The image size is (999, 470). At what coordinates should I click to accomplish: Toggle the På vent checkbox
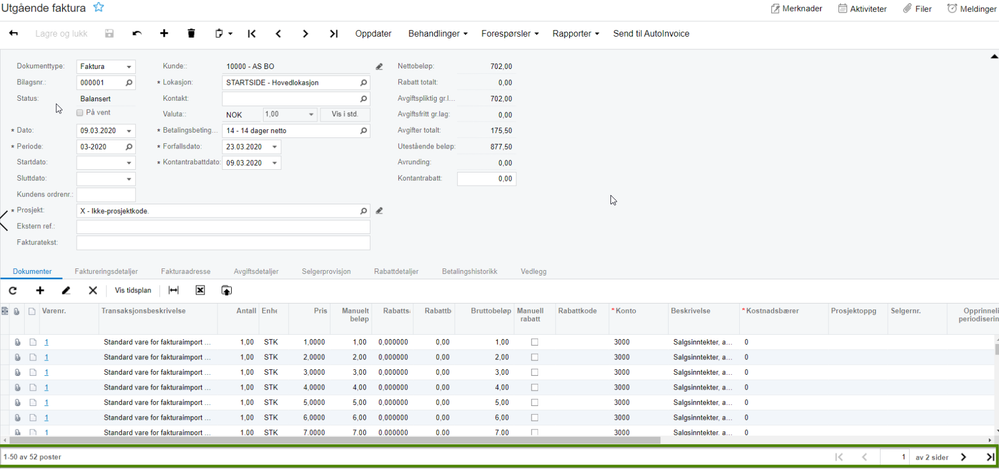[81, 114]
